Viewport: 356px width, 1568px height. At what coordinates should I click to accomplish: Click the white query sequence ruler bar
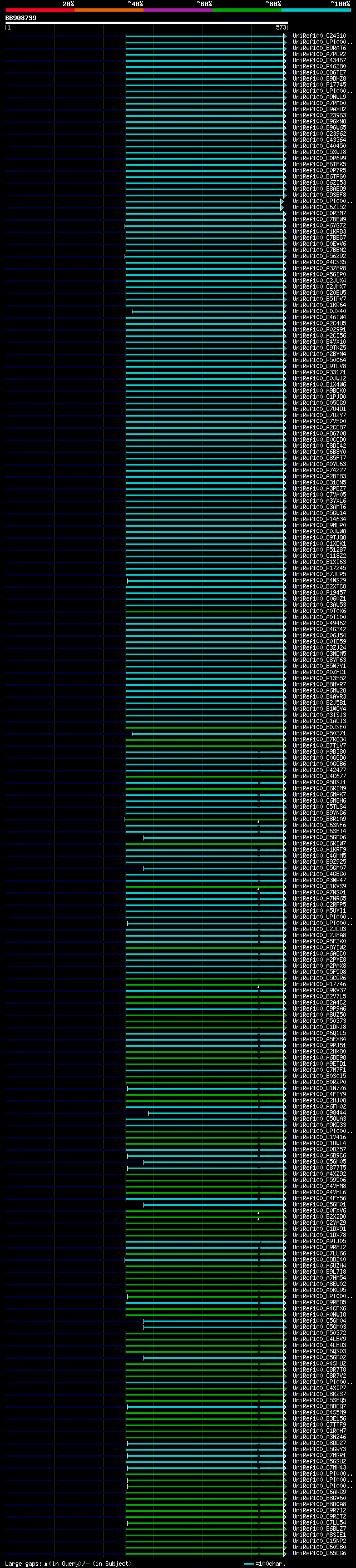click(x=147, y=23)
